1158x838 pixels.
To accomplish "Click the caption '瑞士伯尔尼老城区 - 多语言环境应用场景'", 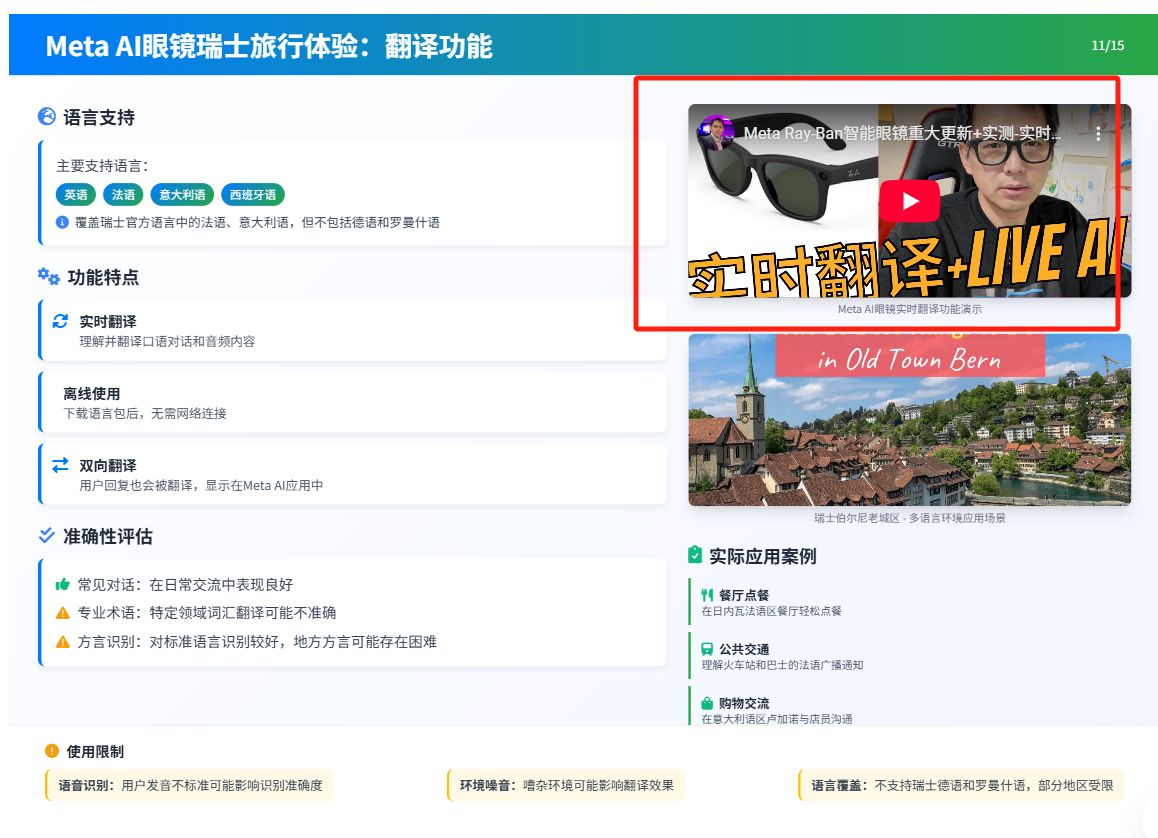I will (x=909, y=518).
